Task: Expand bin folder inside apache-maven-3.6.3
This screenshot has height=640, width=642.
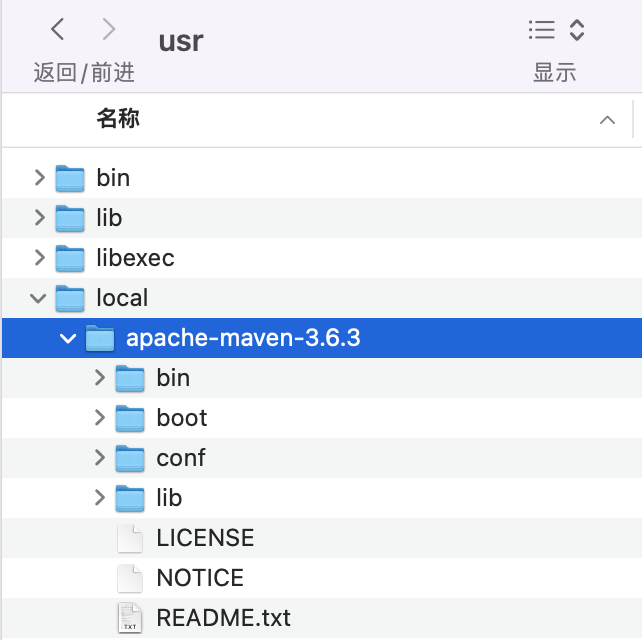Action: (x=99, y=378)
